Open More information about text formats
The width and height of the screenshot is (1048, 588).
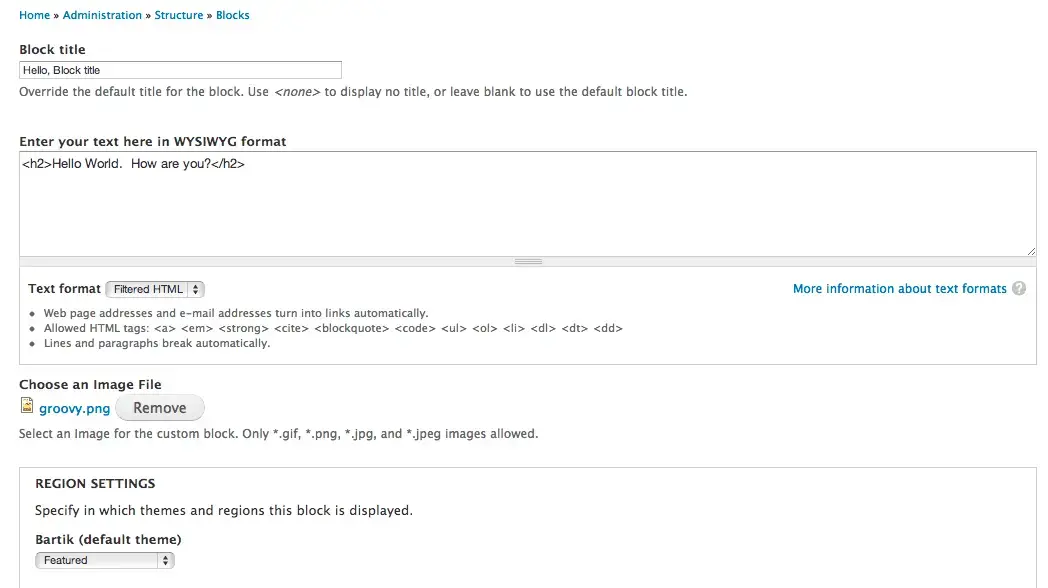pos(899,289)
